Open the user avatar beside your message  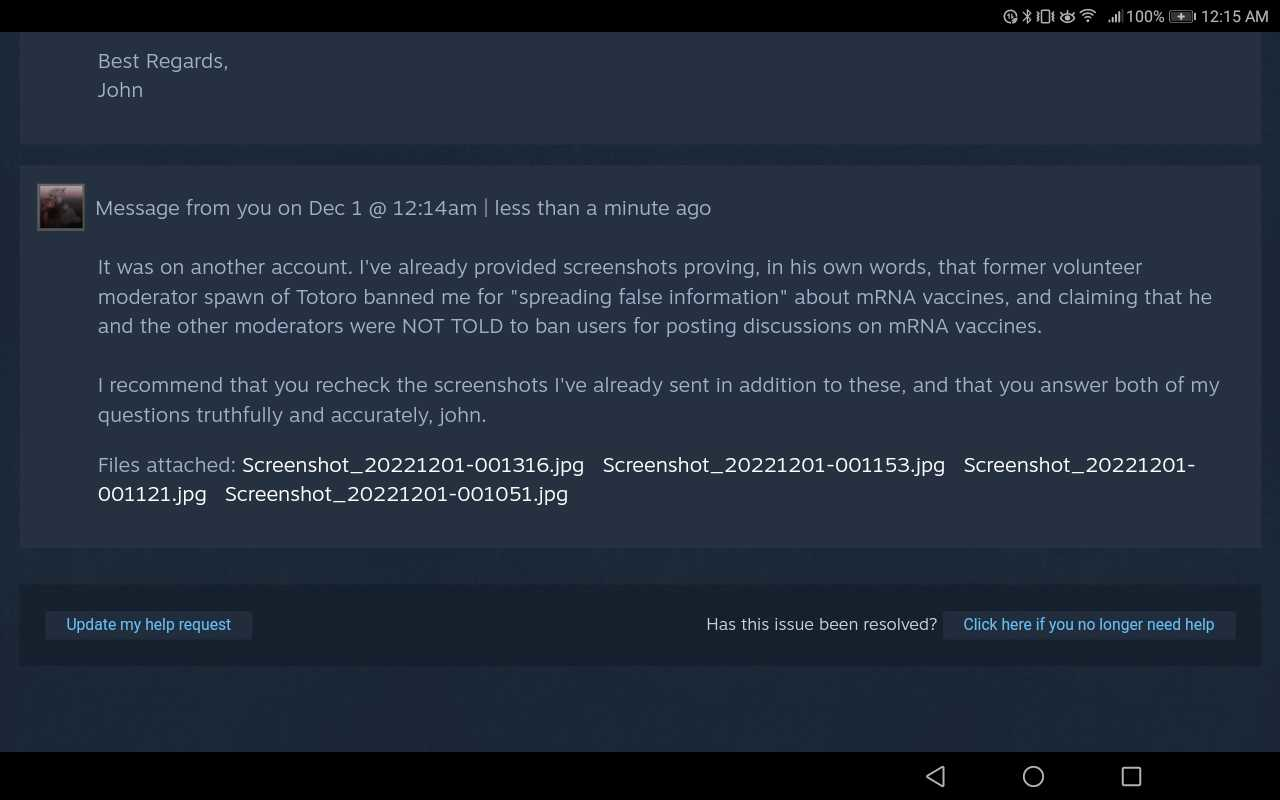[x=61, y=207]
